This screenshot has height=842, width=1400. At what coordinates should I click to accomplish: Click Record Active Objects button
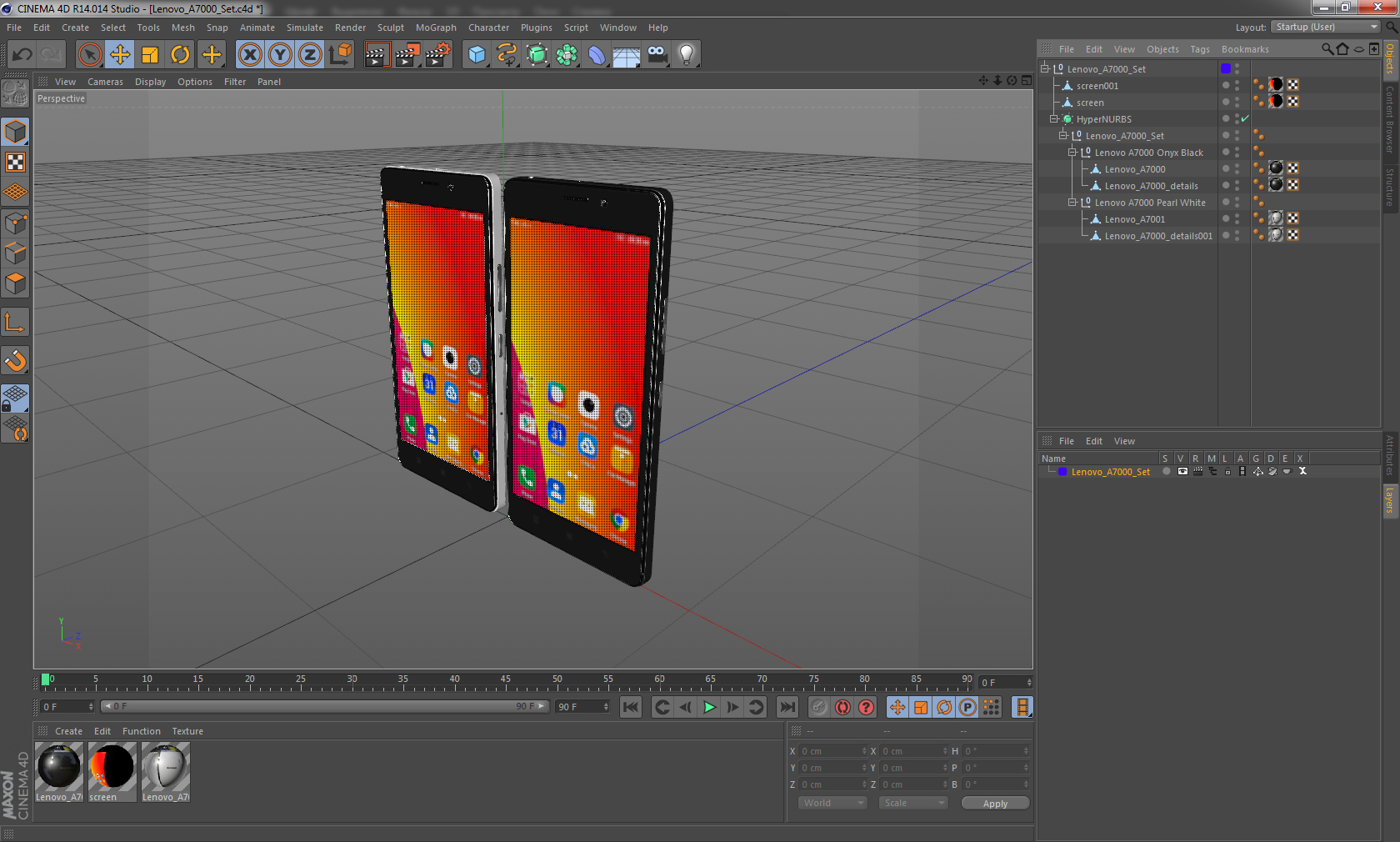coord(819,707)
